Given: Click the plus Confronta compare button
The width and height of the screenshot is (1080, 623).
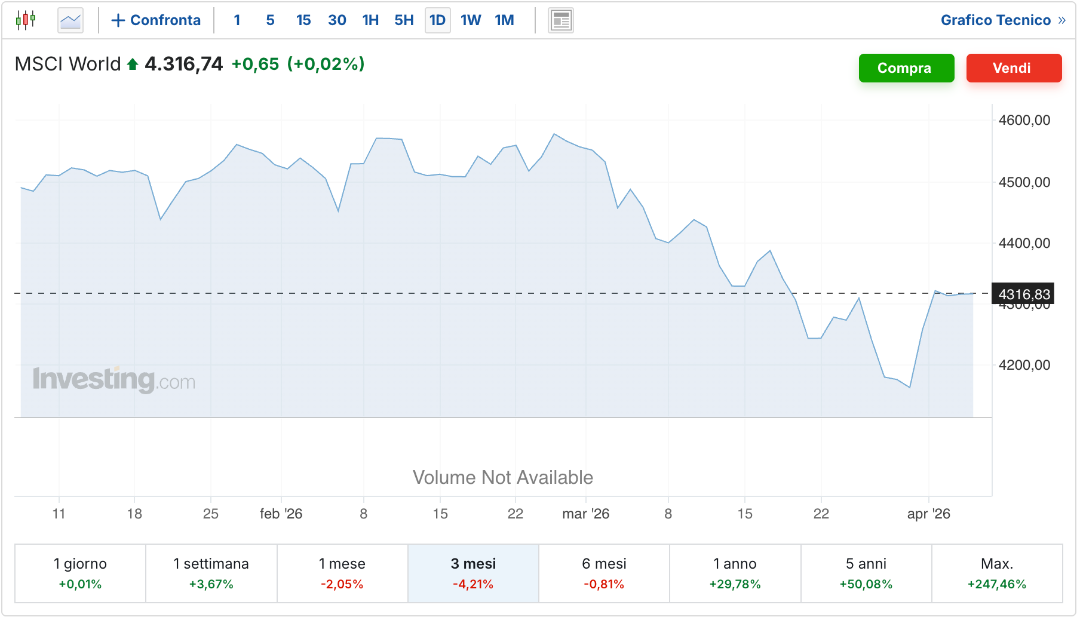Looking at the screenshot, I should [156, 20].
